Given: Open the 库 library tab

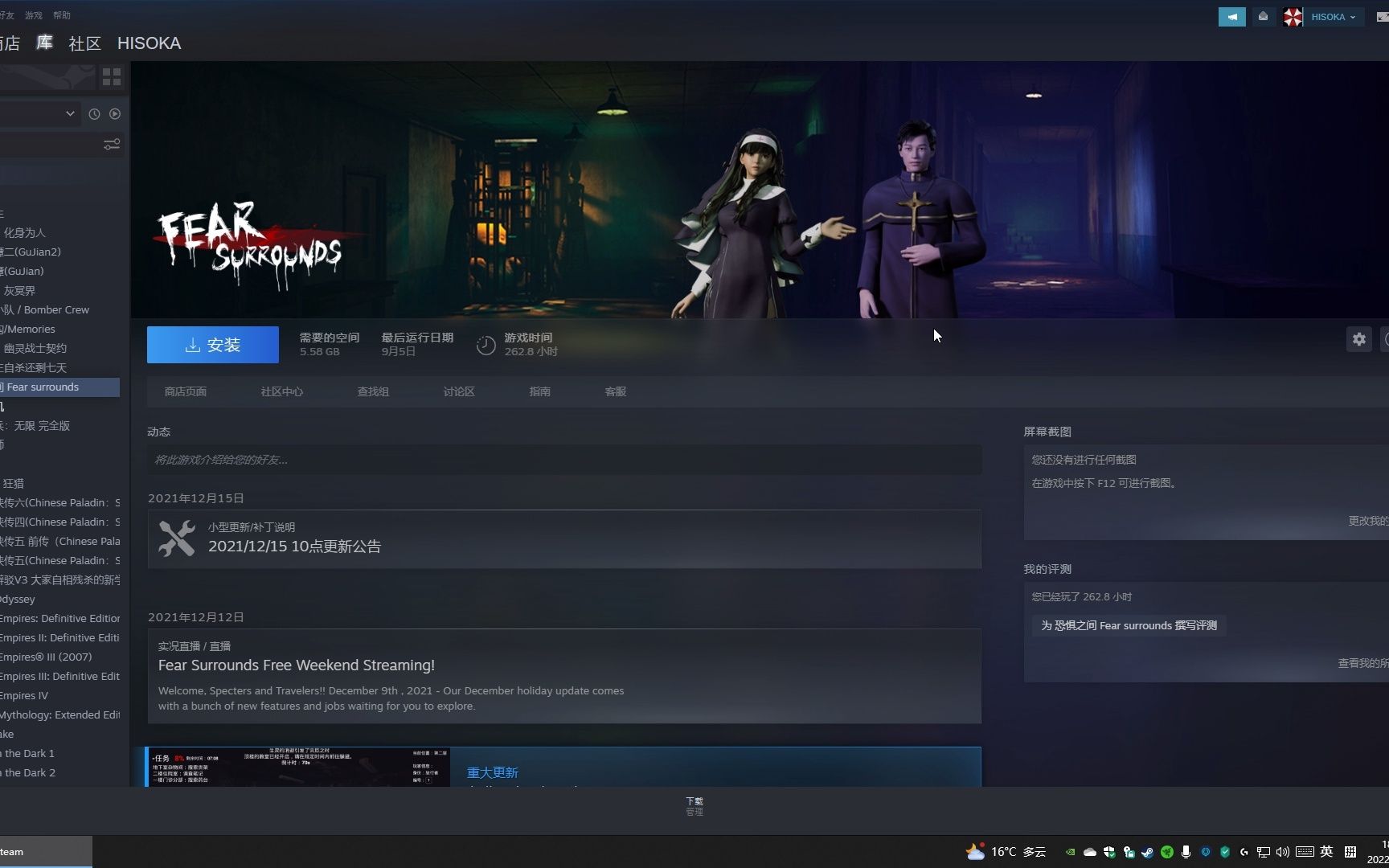Looking at the screenshot, I should click(x=44, y=43).
